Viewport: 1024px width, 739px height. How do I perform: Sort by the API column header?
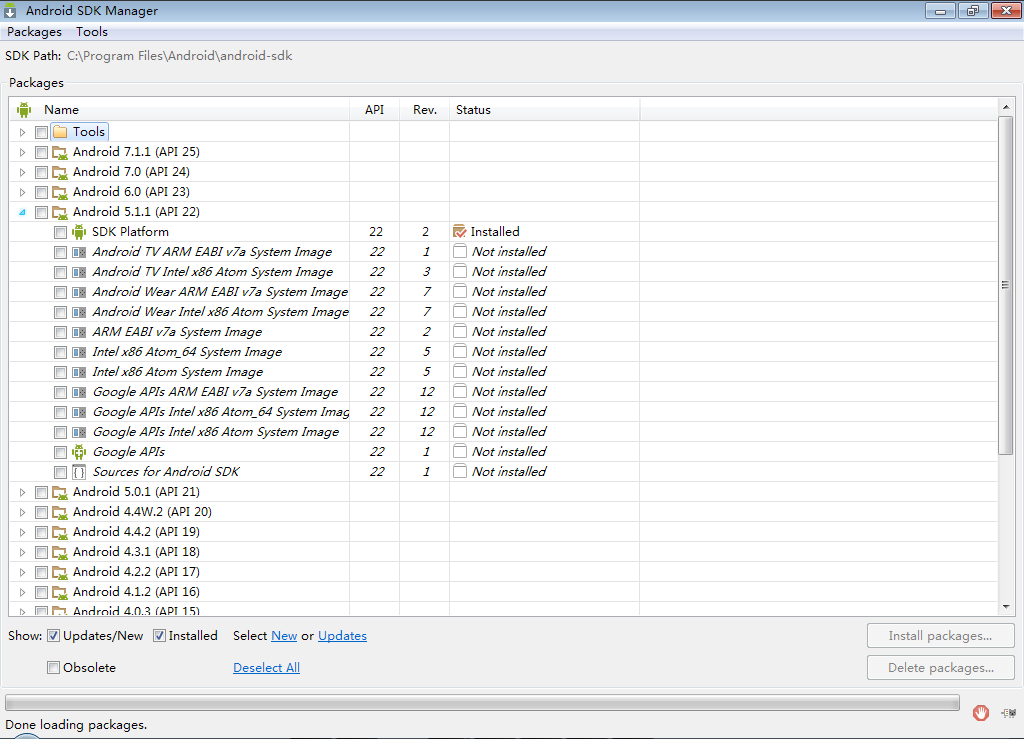(x=374, y=110)
